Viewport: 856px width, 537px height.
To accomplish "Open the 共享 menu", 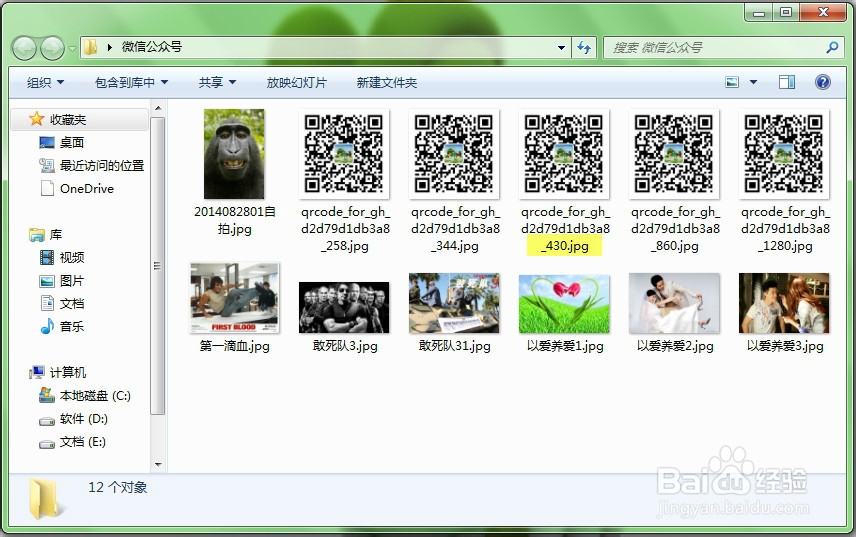I will [217, 82].
